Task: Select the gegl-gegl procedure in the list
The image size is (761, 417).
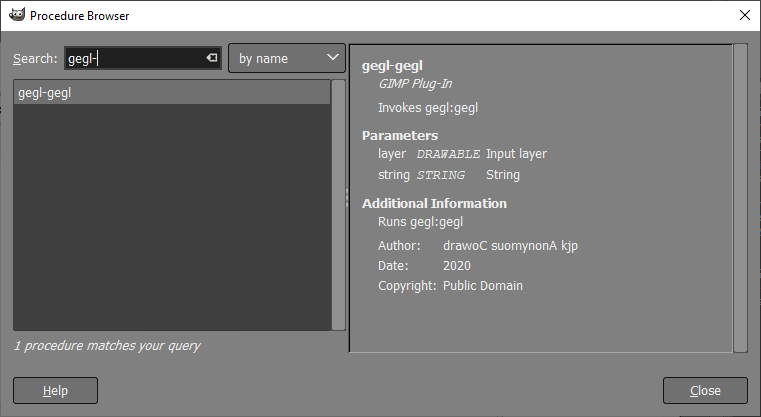Action: tap(172, 93)
